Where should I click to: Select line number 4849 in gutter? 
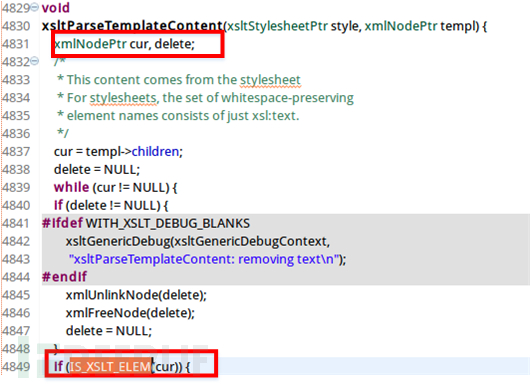click(16, 367)
